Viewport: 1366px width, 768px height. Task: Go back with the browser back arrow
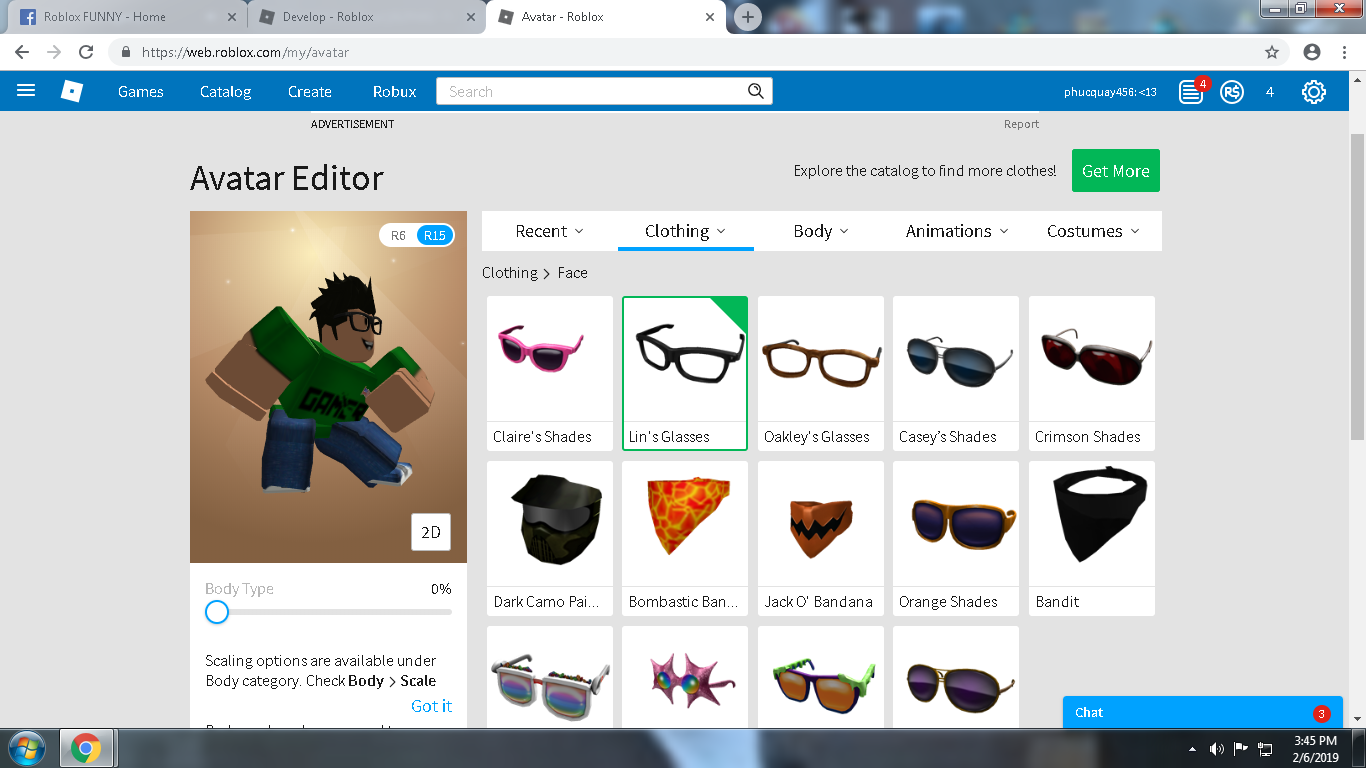click(22, 52)
